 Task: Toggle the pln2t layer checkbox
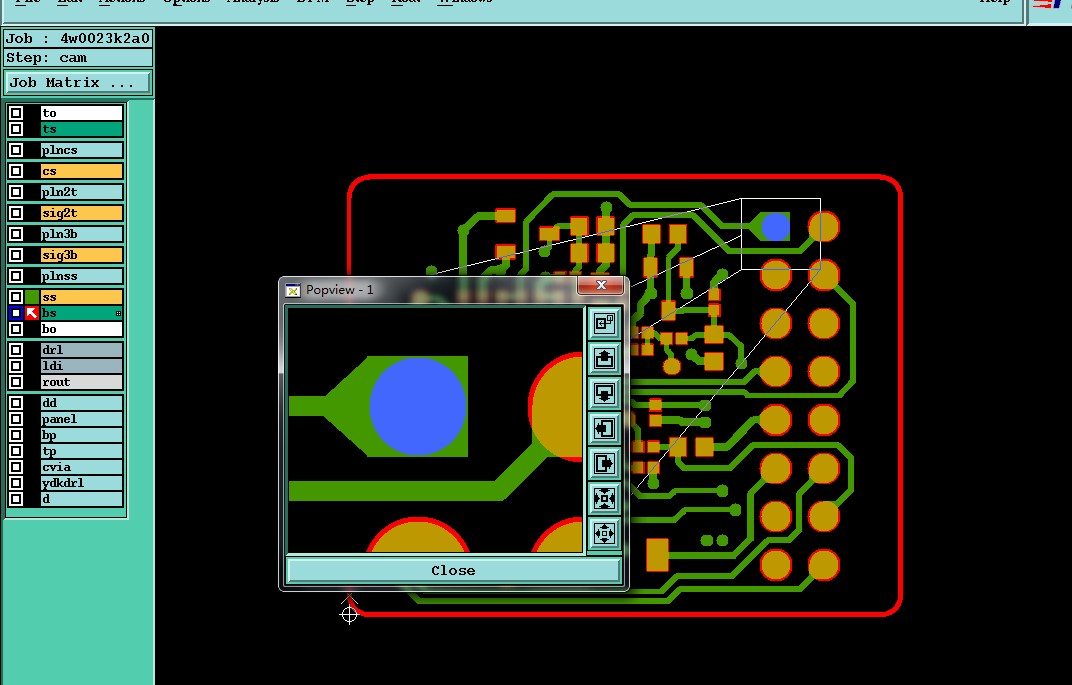pos(16,192)
